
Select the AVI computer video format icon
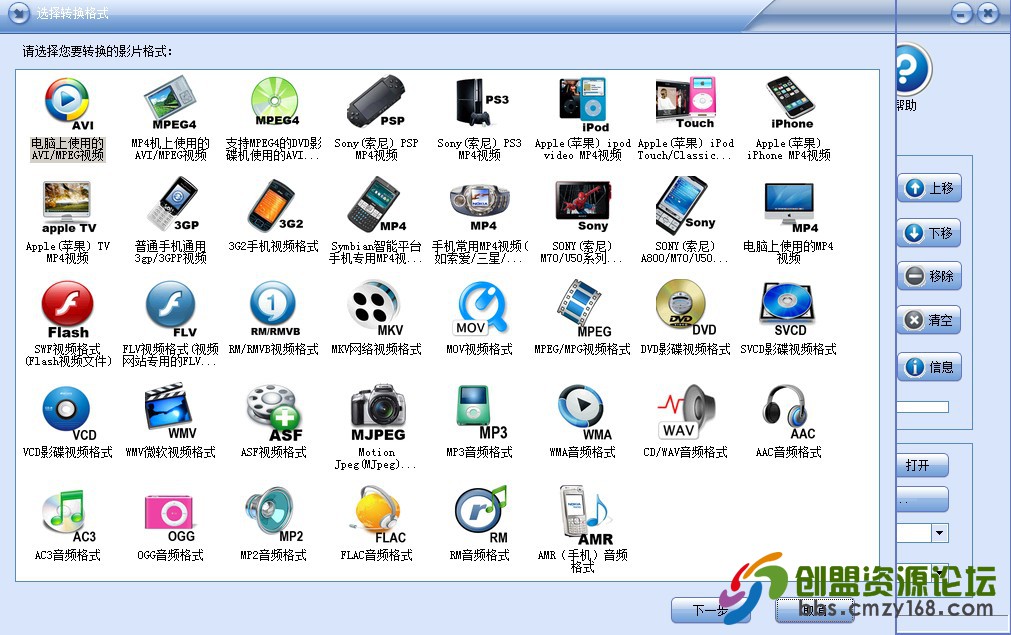67,104
